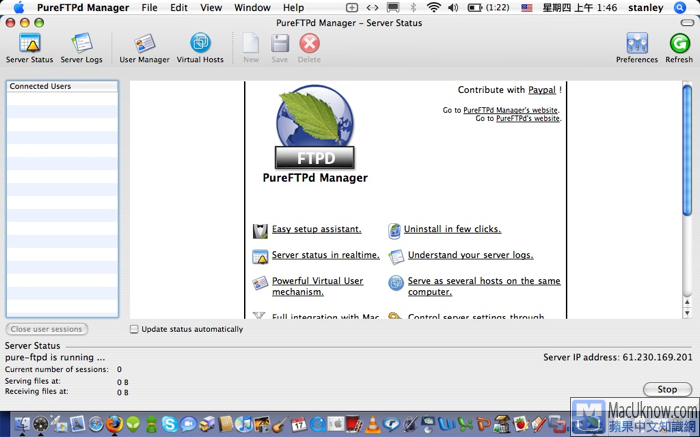Open Easy setup assistant link
The height and width of the screenshot is (437, 700).
tap(317, 229)
